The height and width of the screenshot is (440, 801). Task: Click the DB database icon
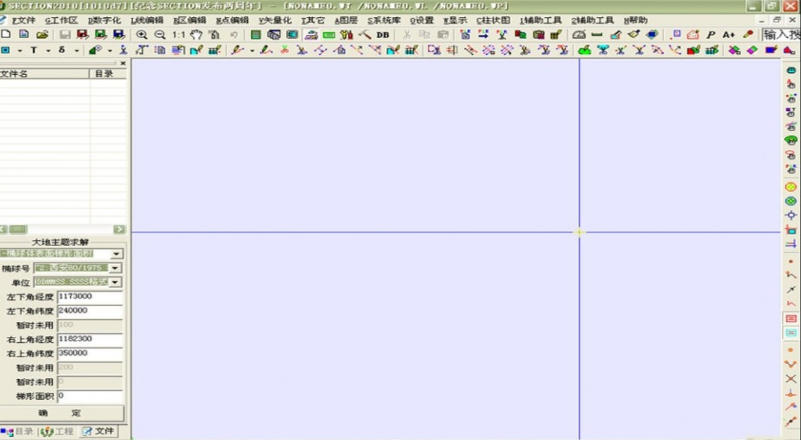(383, 34)
